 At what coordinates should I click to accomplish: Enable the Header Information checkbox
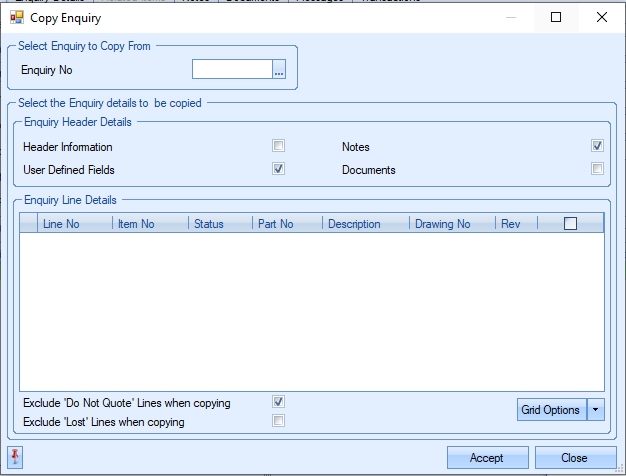[279, 146]
